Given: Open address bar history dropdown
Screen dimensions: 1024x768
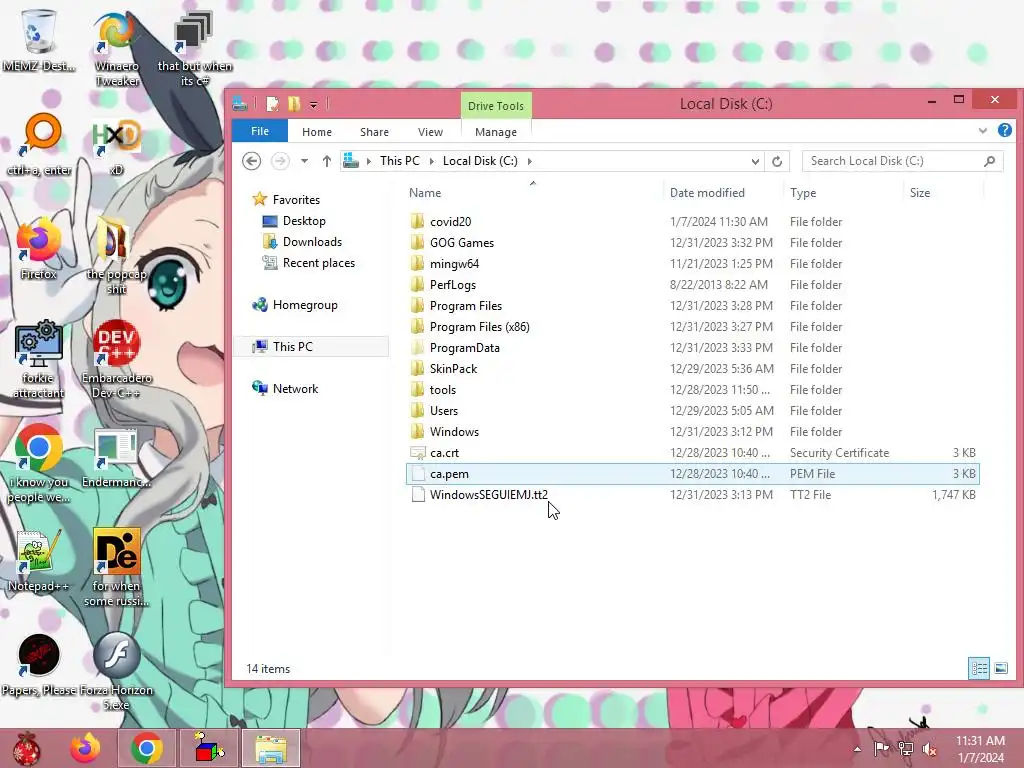Looking at the screenshot, I should click(x=755, y=161).
